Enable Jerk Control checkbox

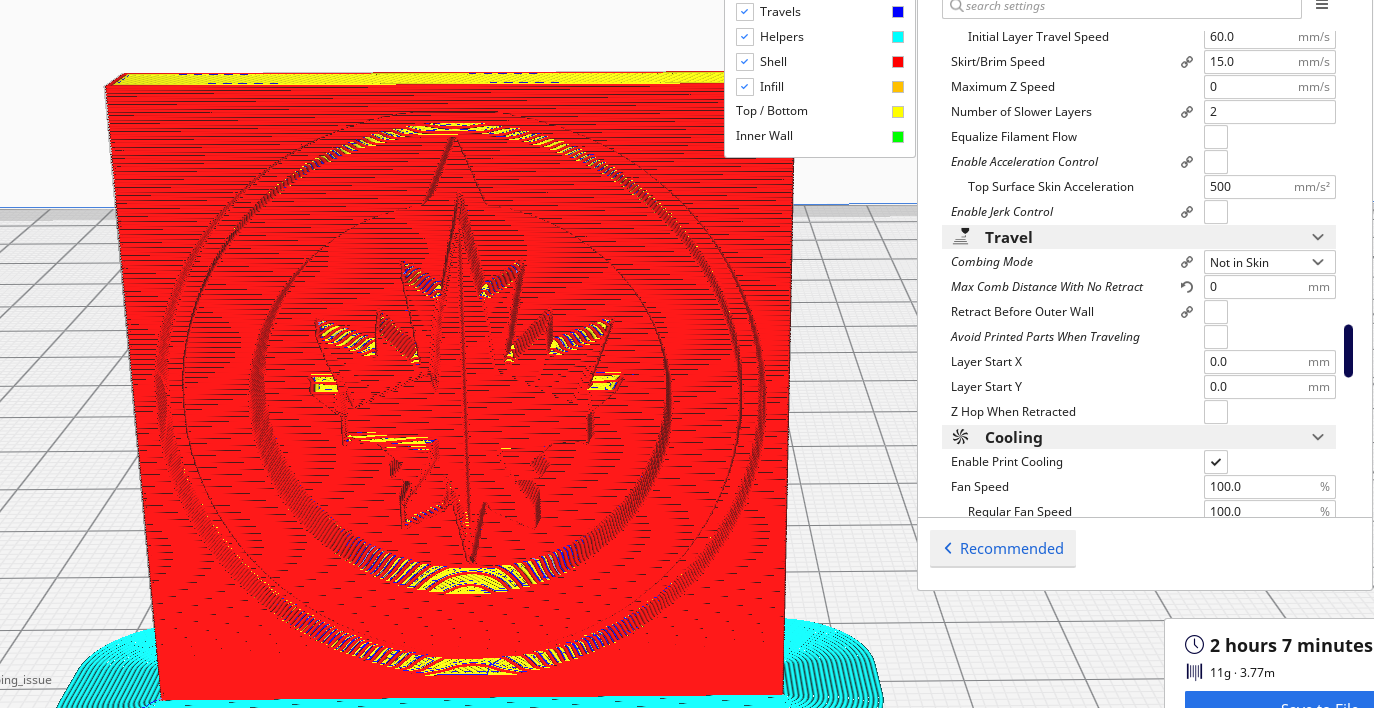point(1216,212)
